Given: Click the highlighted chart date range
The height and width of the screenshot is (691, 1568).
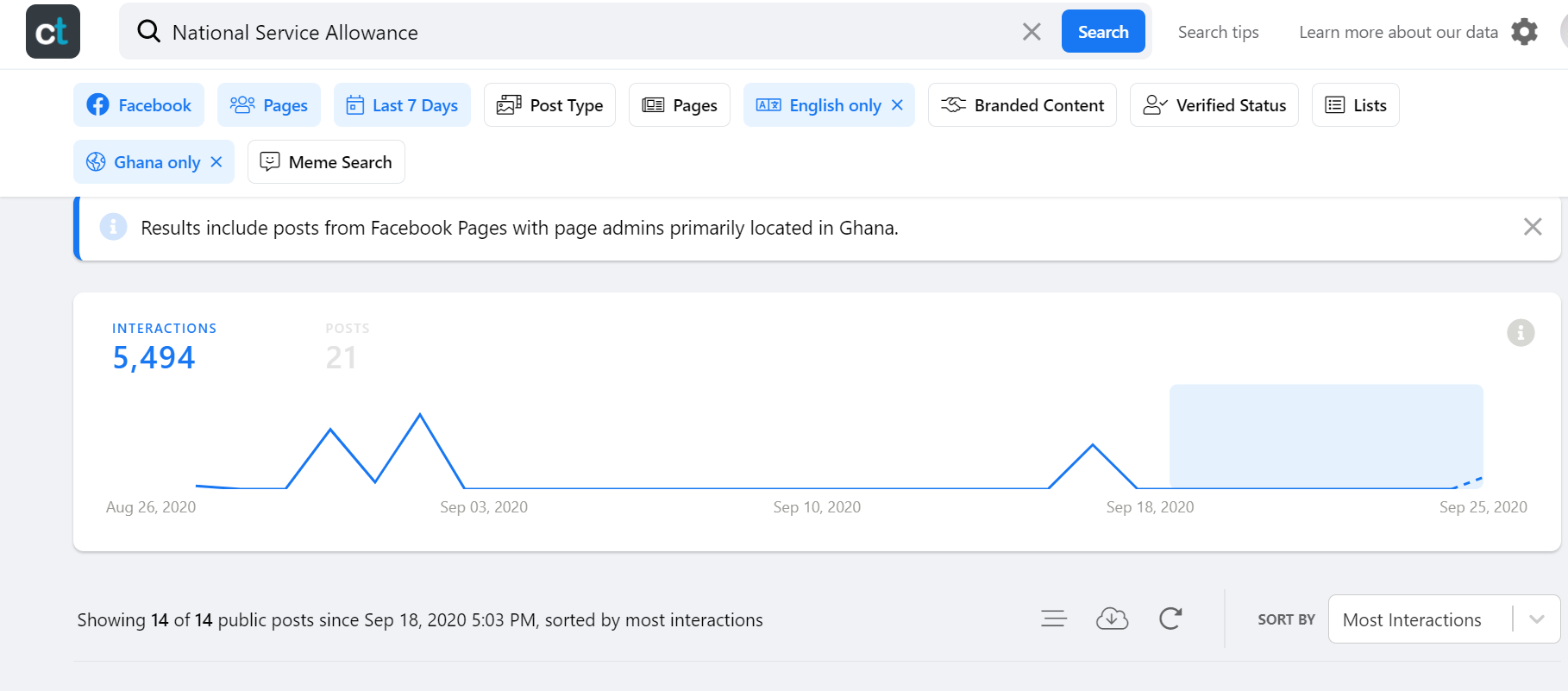Looking at the screenshot, I should point(1327,436).
